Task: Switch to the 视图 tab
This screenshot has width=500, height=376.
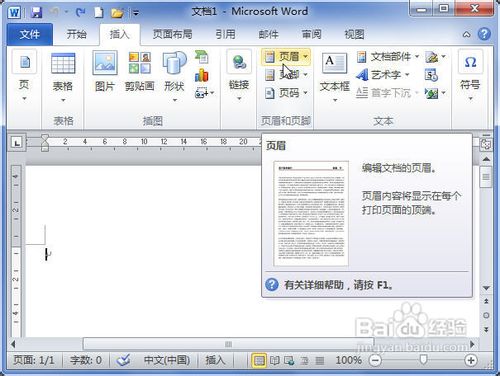Action: (x=354, y=34)
